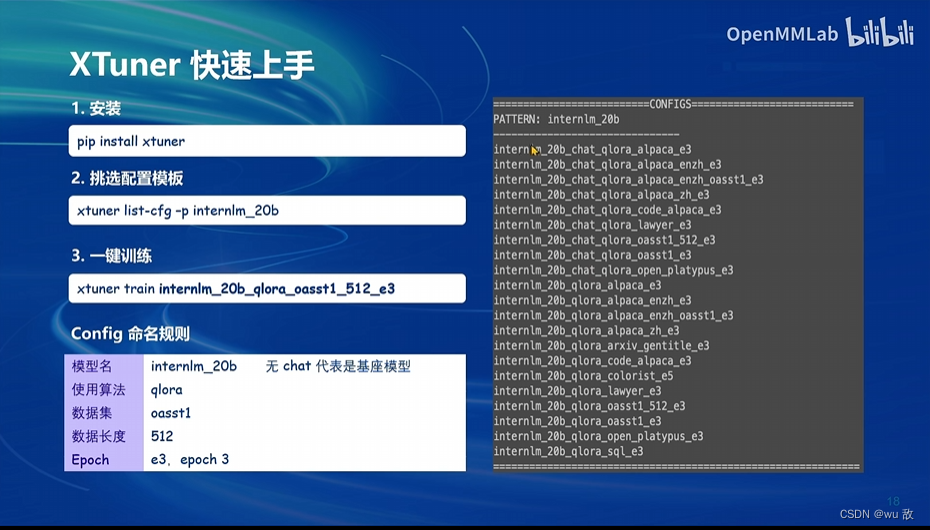Select terminal line "internlm_20b_qlora_colorist_e5"
Viewport: 930px width, 530px height.
[584, 376]
